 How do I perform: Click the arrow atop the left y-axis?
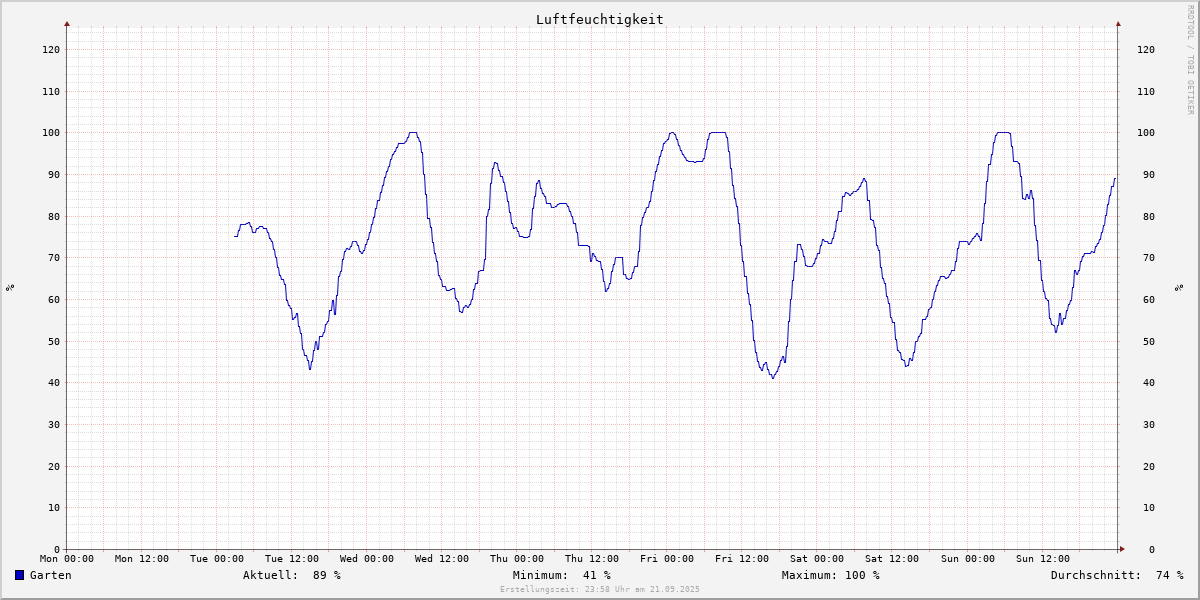point(67,23)
